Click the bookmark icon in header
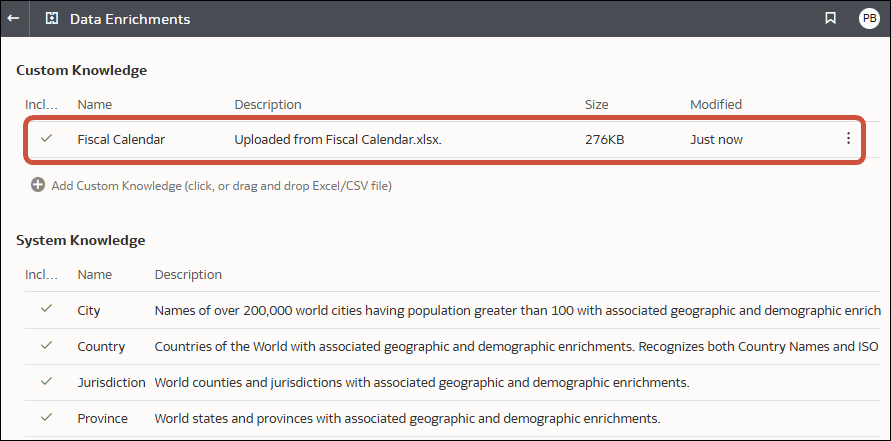 pos(830,19)
